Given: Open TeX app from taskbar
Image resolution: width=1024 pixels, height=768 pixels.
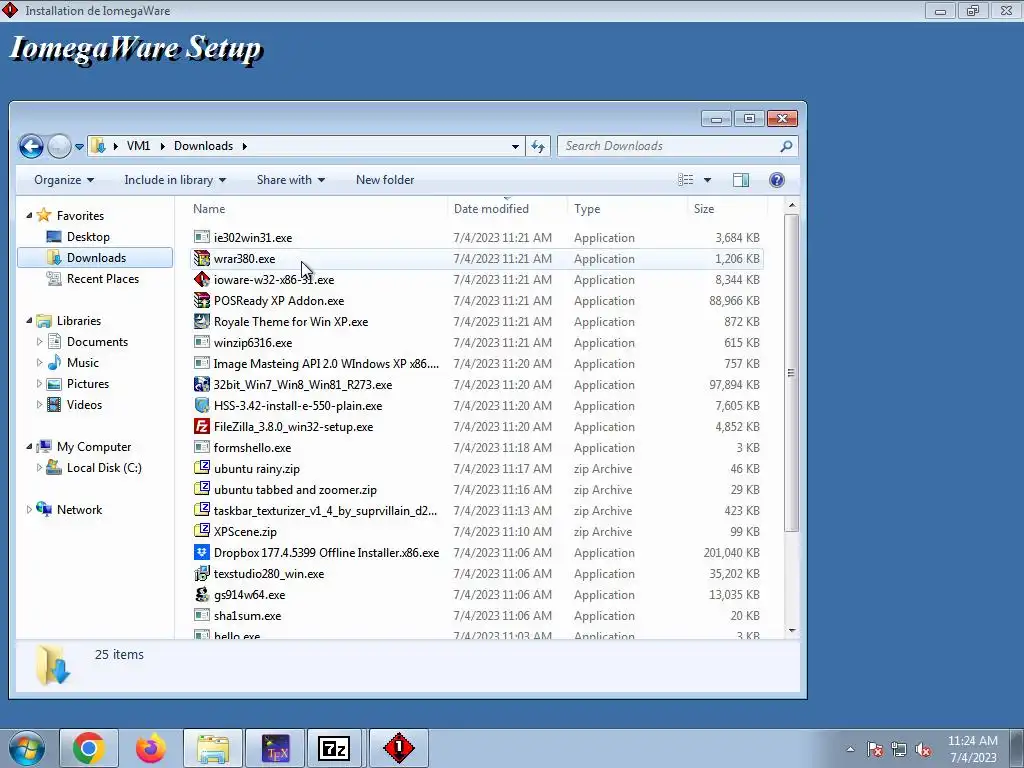Looking at the screenshot, I should 275,748.
